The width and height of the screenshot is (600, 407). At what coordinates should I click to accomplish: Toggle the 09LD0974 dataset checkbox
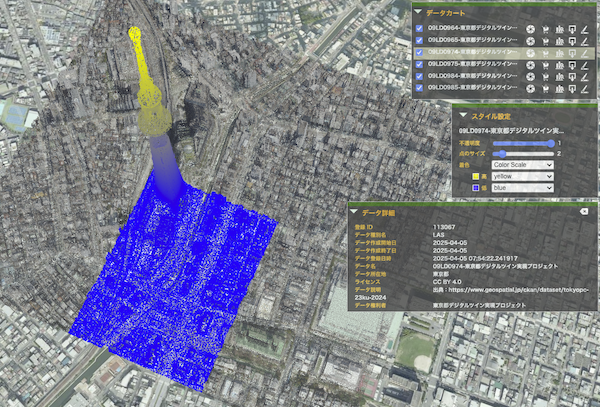click(x=419, y=52)
